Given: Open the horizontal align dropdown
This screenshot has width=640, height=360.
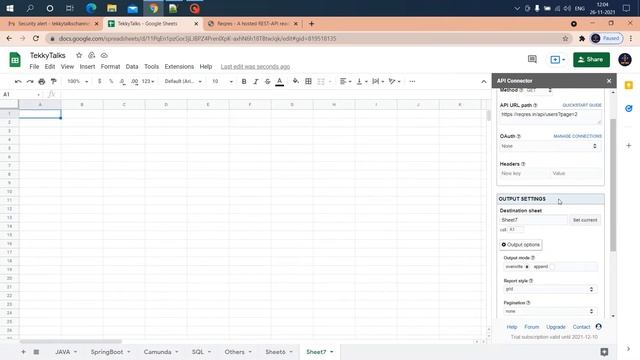Looking at the screenshot, I should tap(345, 82).
